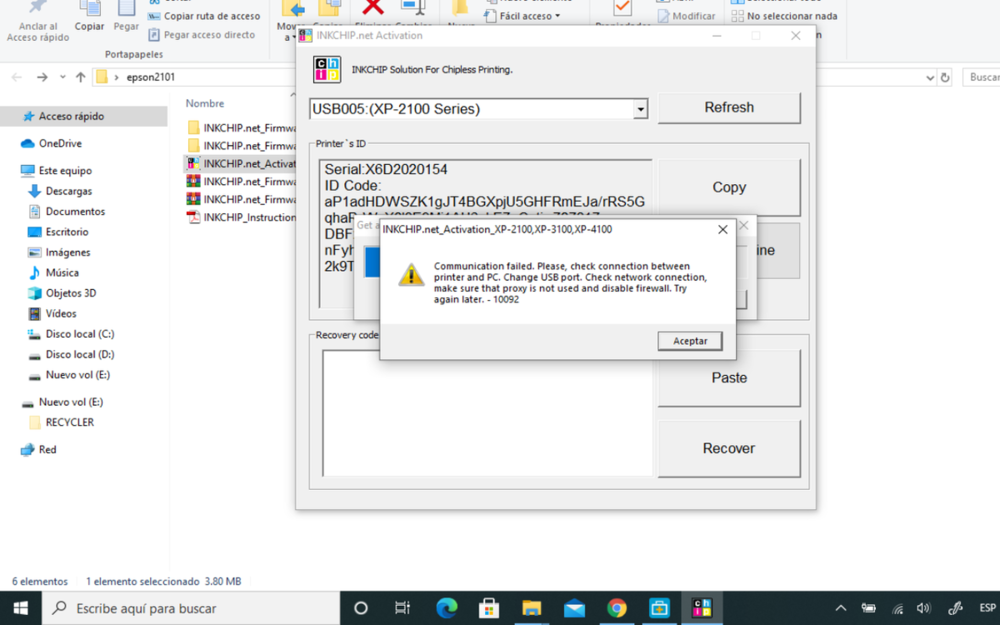The image size is (1000, 625).
Task: Select INKCHIP_Instruction PDF file
Action: click(249, 217)
